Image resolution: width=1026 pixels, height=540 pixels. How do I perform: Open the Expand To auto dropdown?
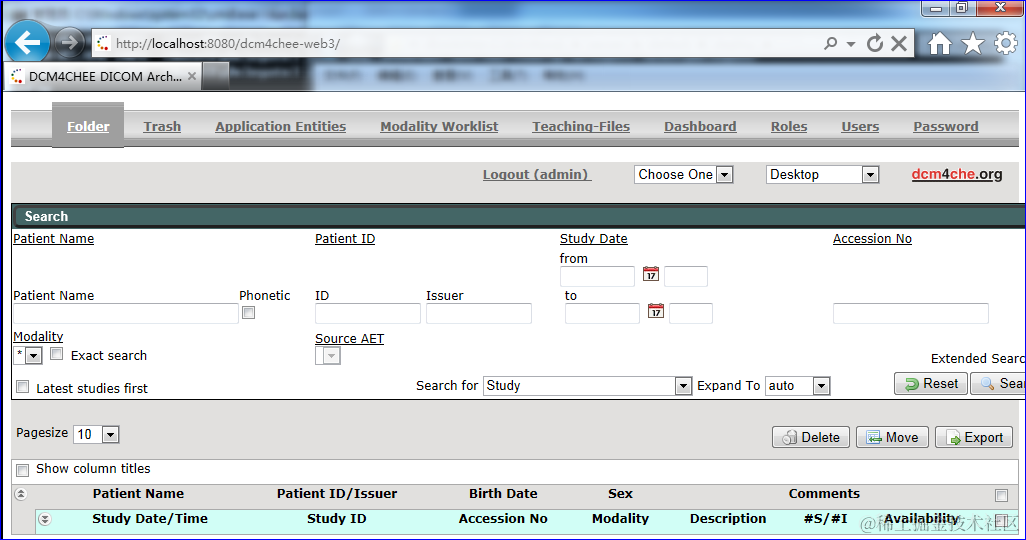798,386
